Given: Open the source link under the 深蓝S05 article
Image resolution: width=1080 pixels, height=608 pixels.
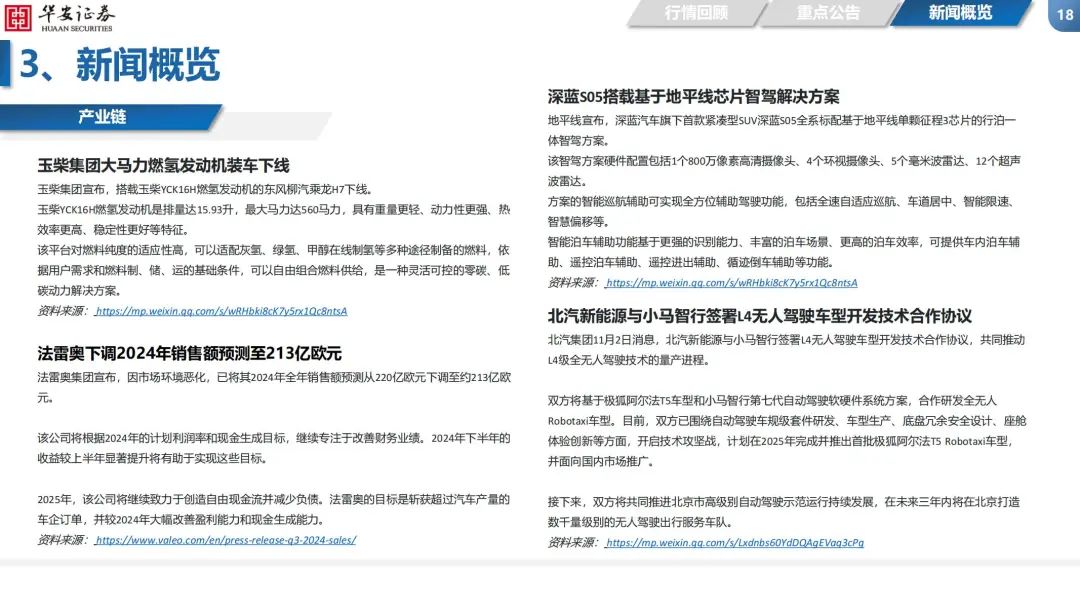Looking at the screenshot, I should click(x=731, y=283).
